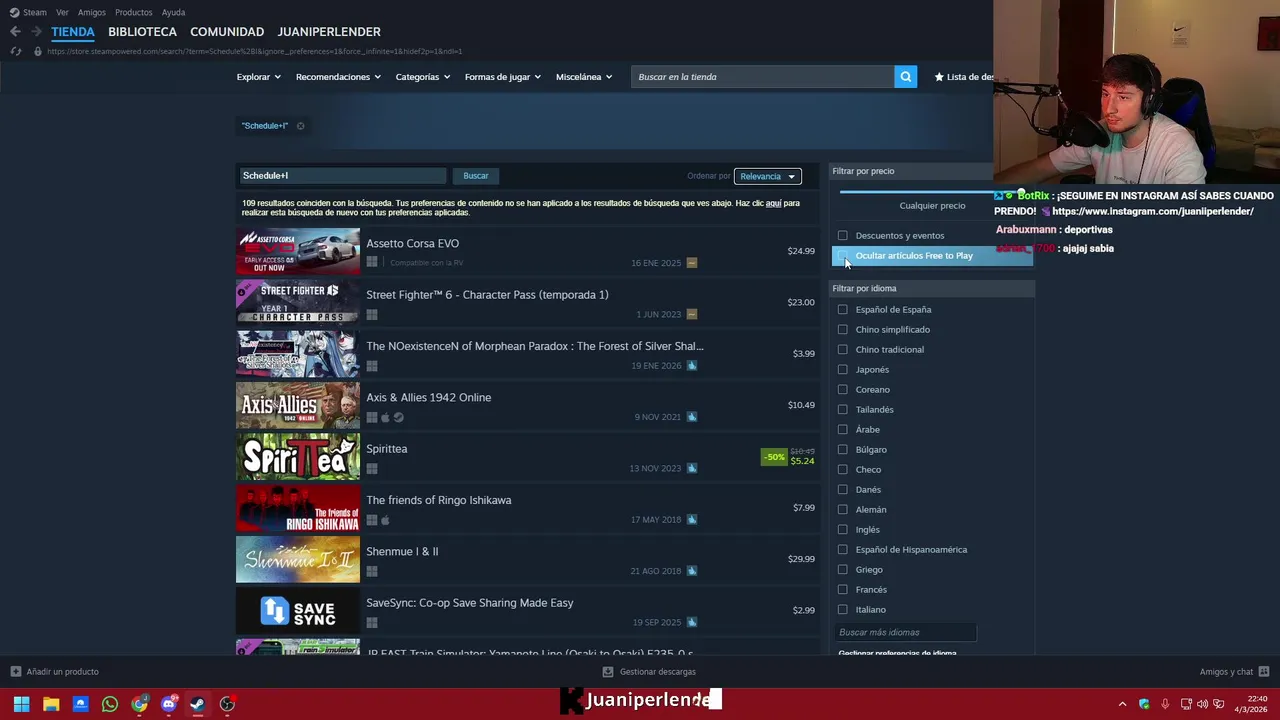Remove the "Schedule+I" search tag
The width and height of the screenshot is (1280, 720).
coord(300,126)
